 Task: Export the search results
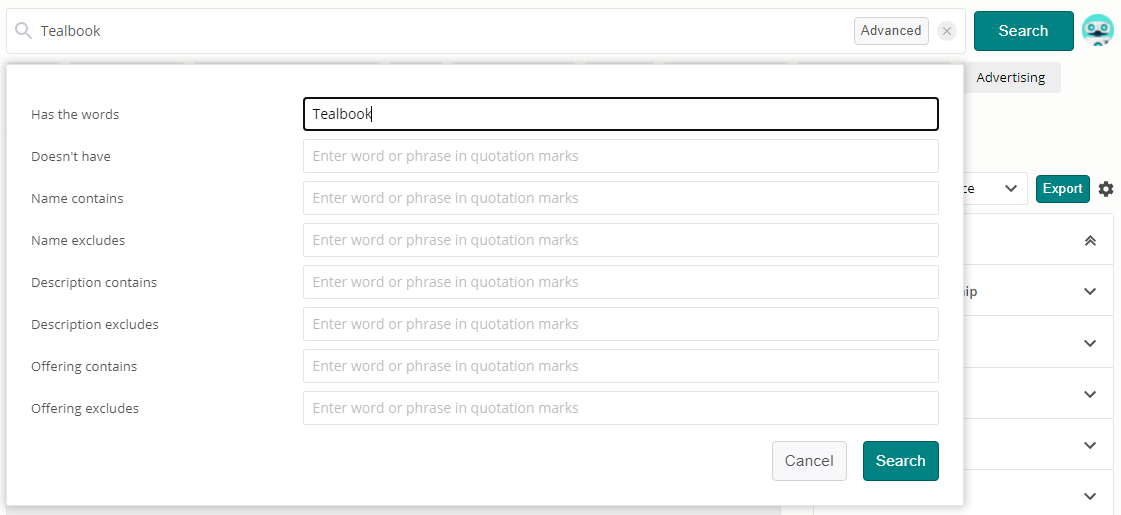[1062, 189]
